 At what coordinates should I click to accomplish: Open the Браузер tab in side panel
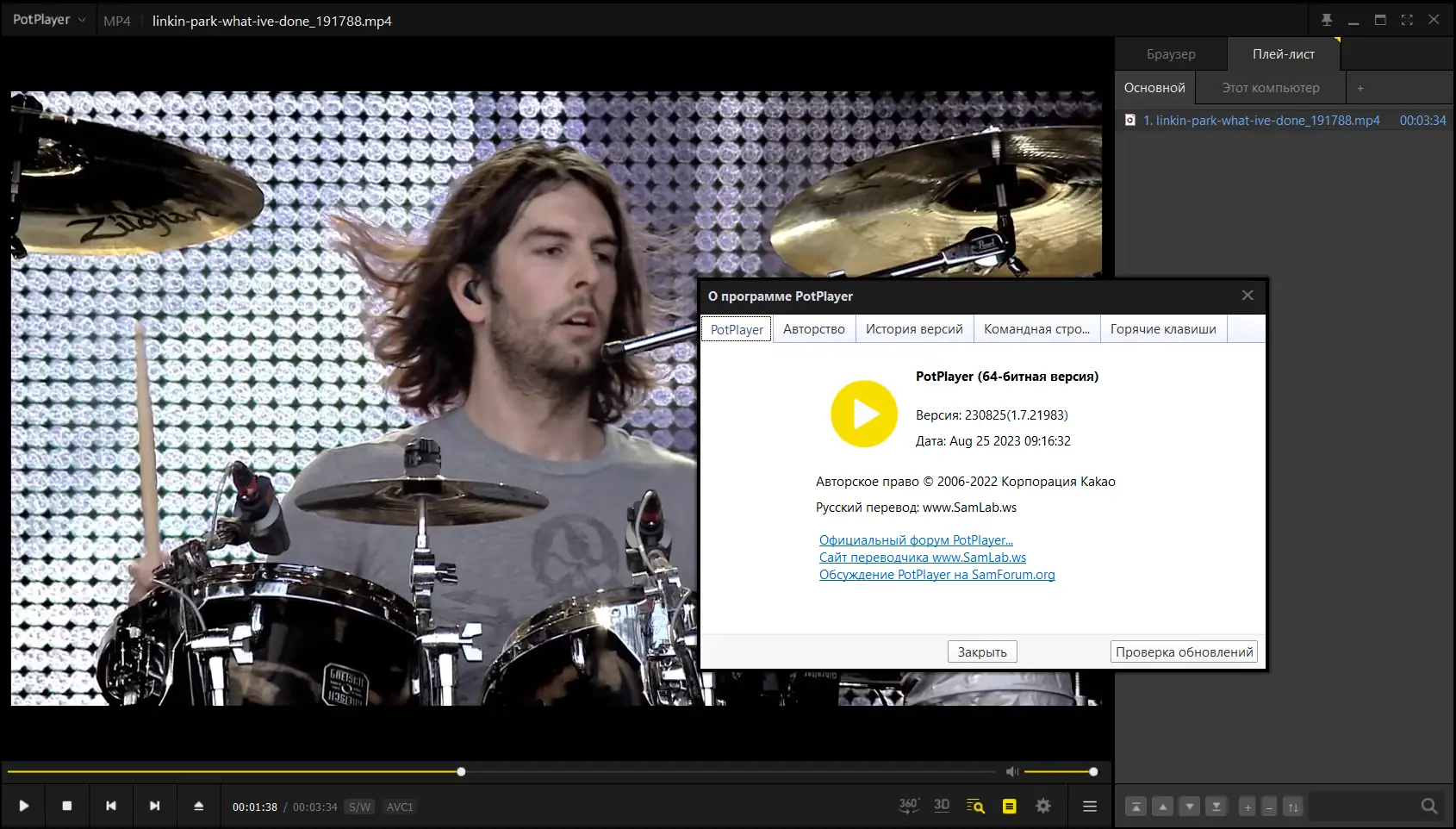pyautogui.click(x=1171, y=54)
